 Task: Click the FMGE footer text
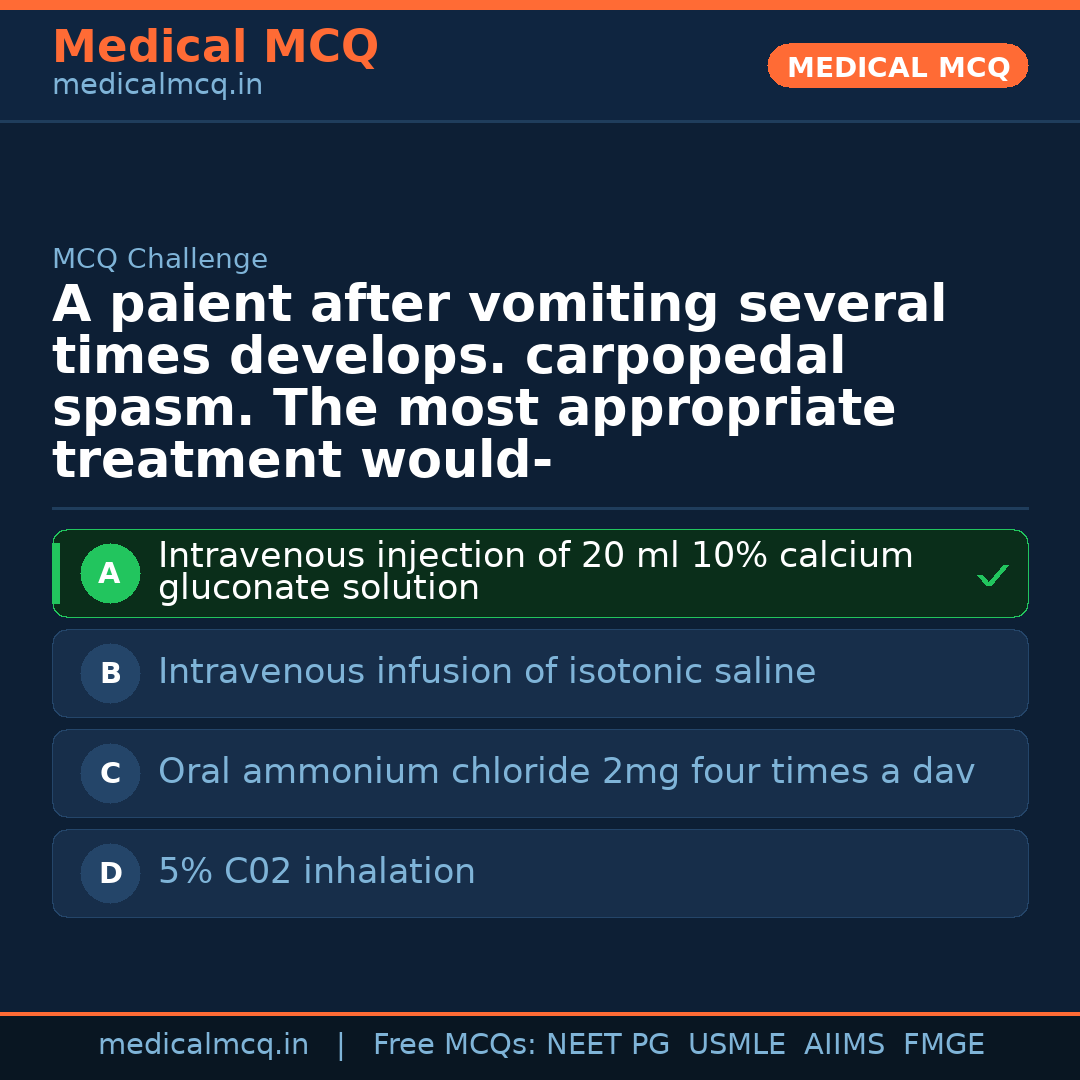[943, 1045]
